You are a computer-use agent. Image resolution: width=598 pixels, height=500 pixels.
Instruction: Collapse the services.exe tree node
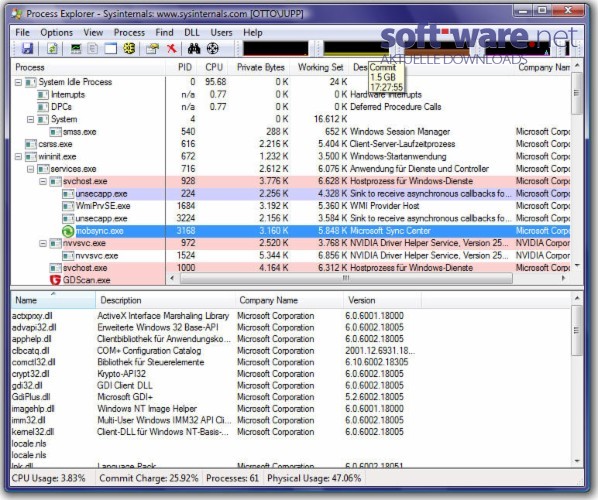[31, 169]
